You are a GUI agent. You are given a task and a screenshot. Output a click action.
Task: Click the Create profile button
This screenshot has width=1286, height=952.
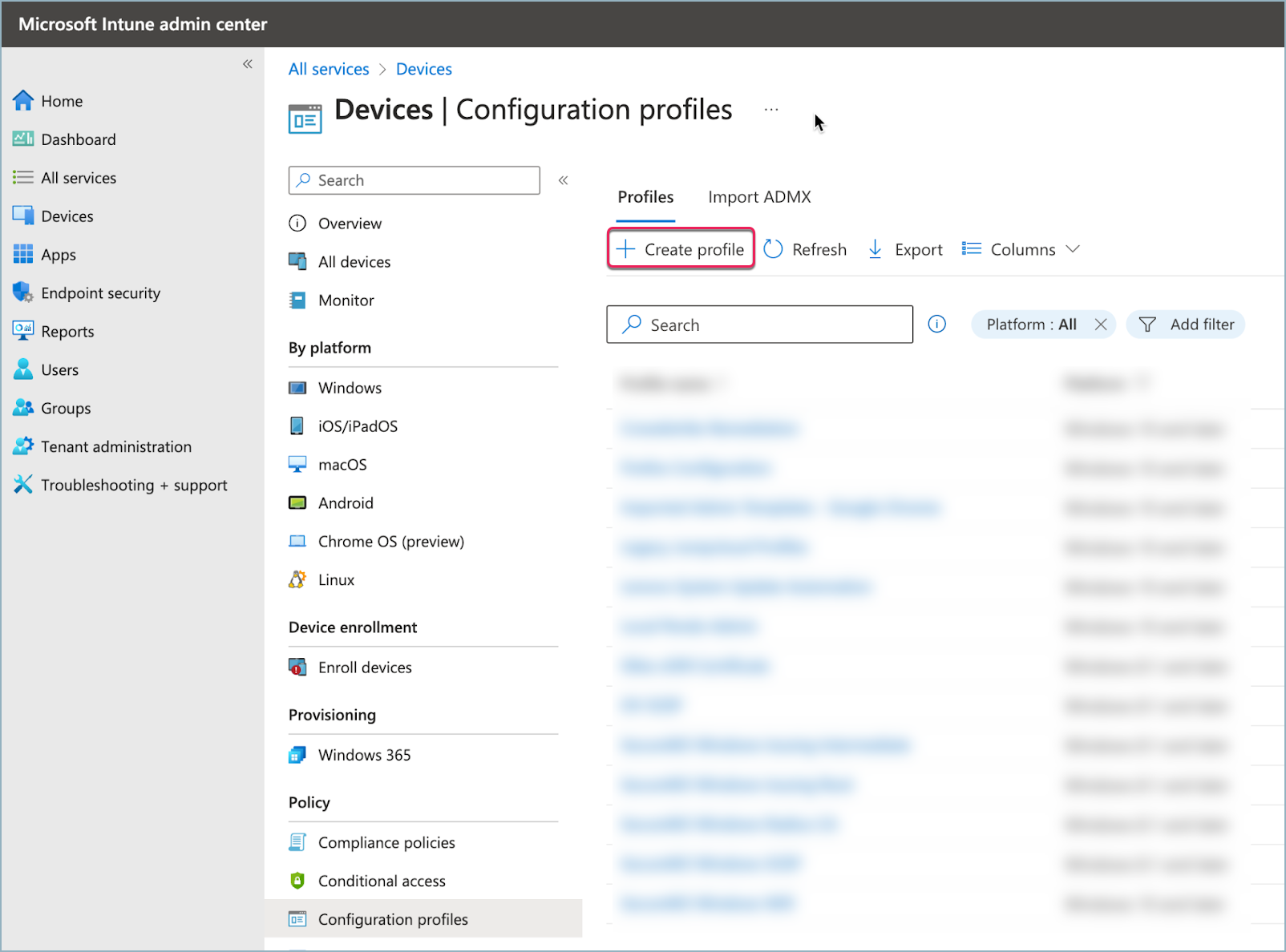click(x=681, y=250)
